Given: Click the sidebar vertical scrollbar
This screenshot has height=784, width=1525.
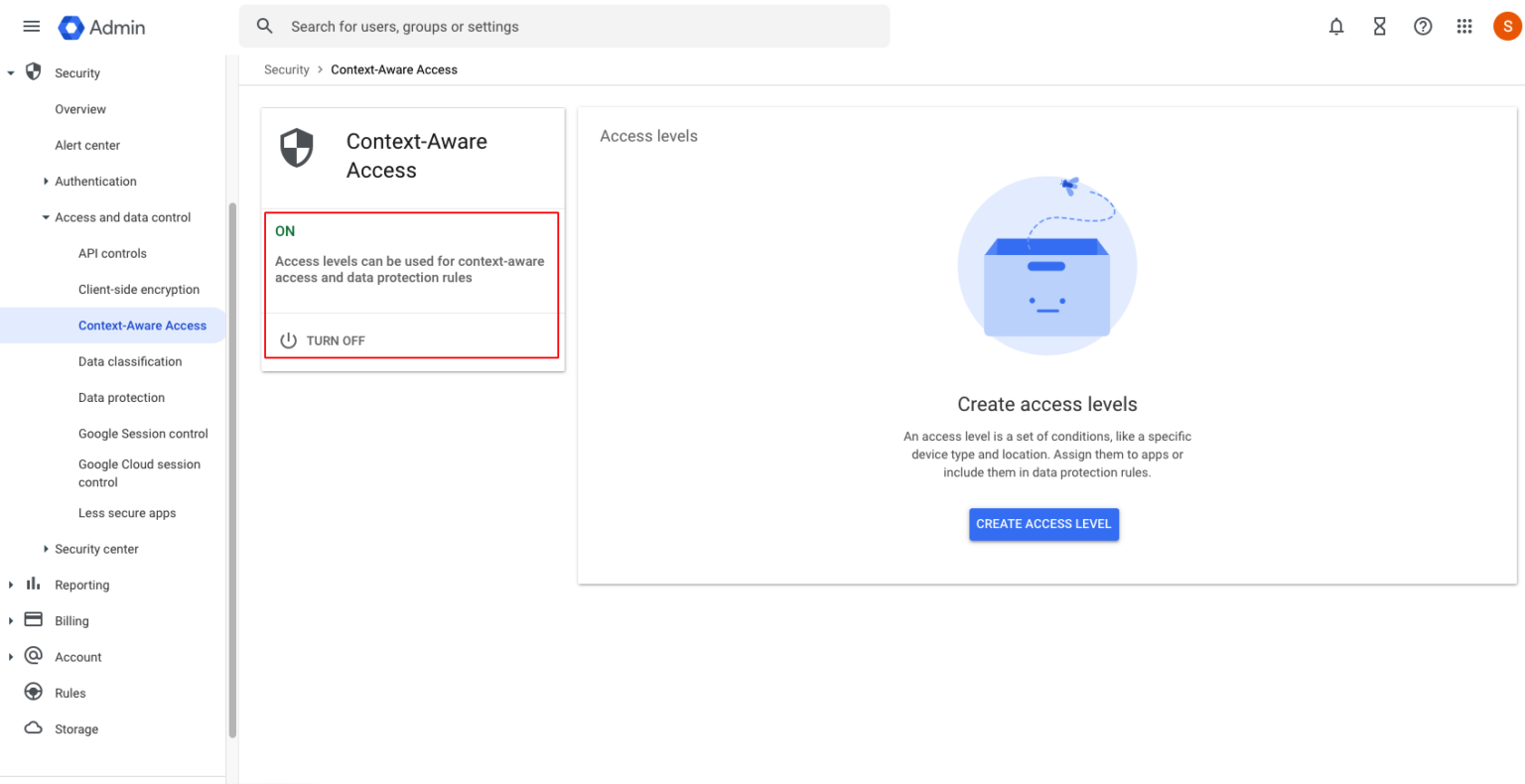Looking at the screenshot, I should [x=232, y=470].
